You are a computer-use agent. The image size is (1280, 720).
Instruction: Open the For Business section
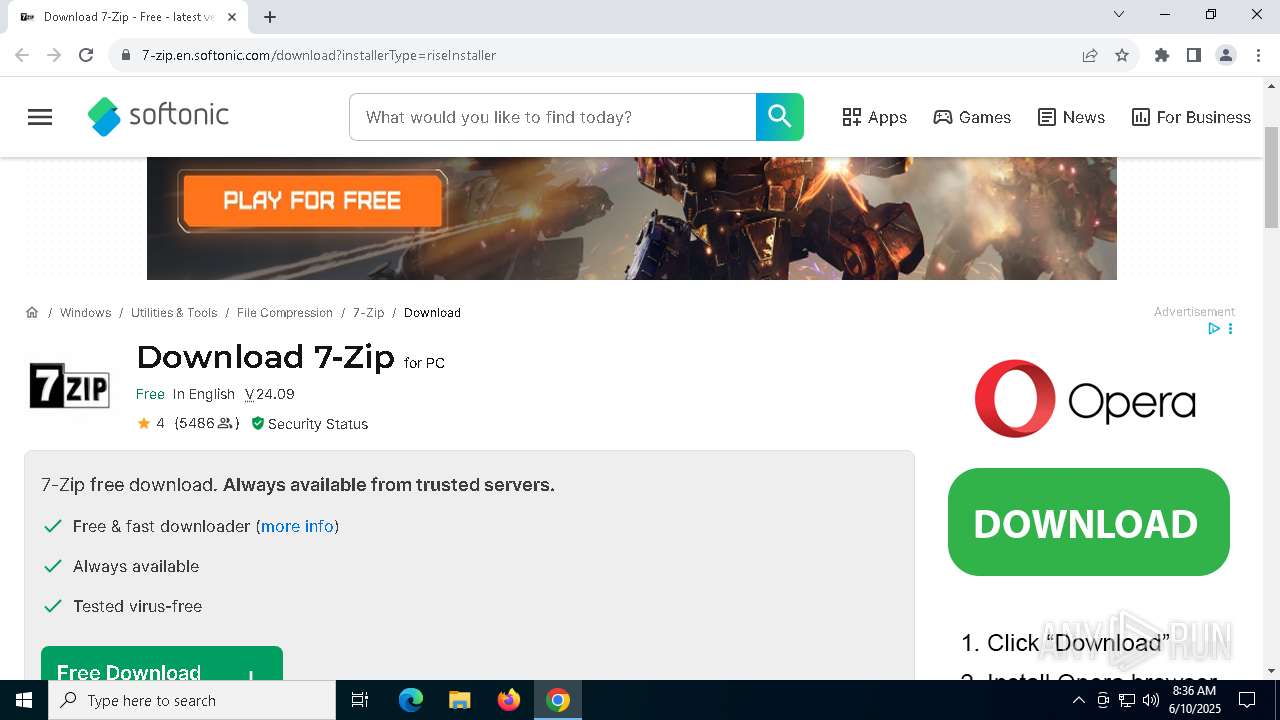click(x=1191, y=117)
